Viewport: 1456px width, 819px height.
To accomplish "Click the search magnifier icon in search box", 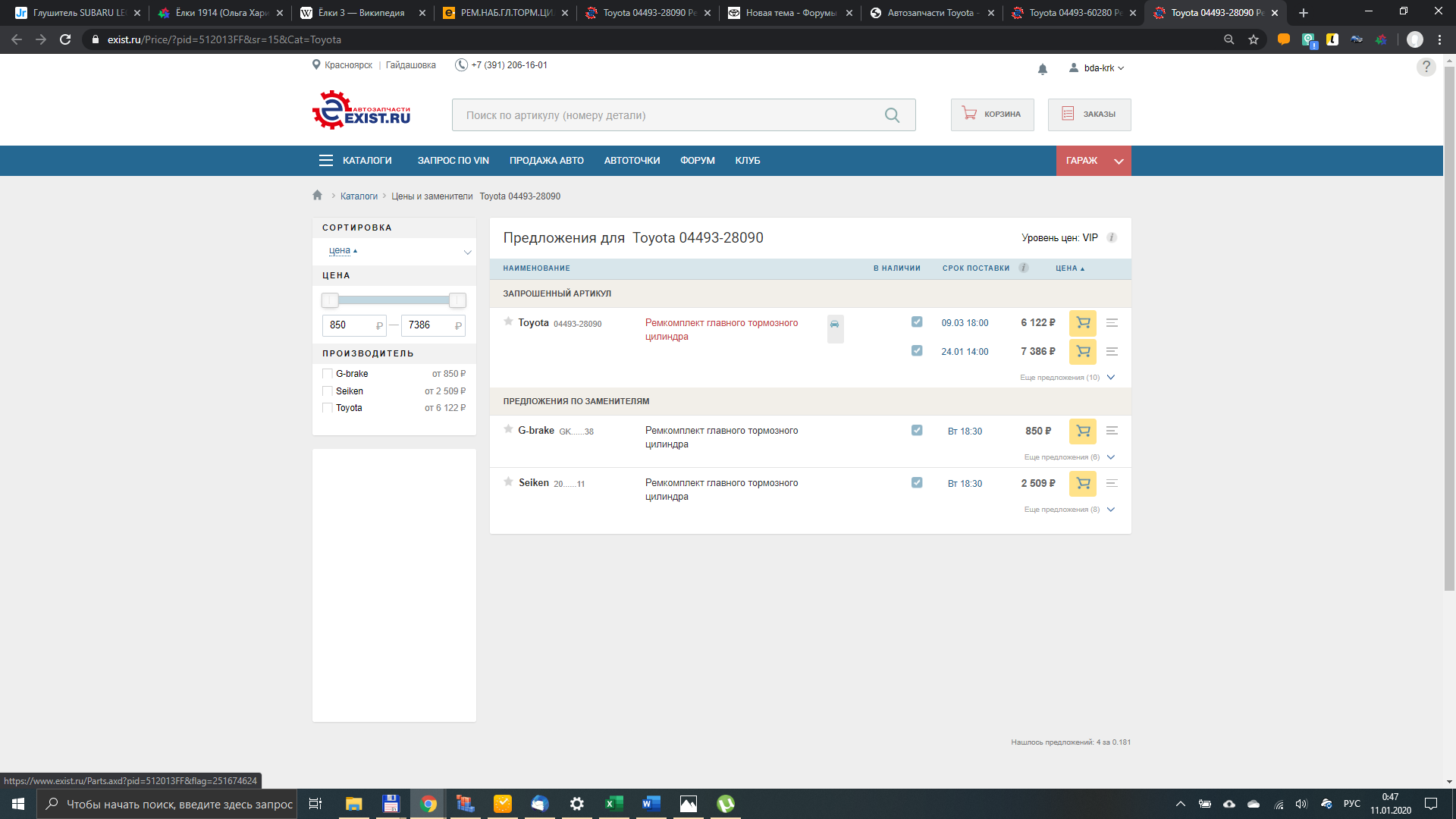I will [892, 115].
